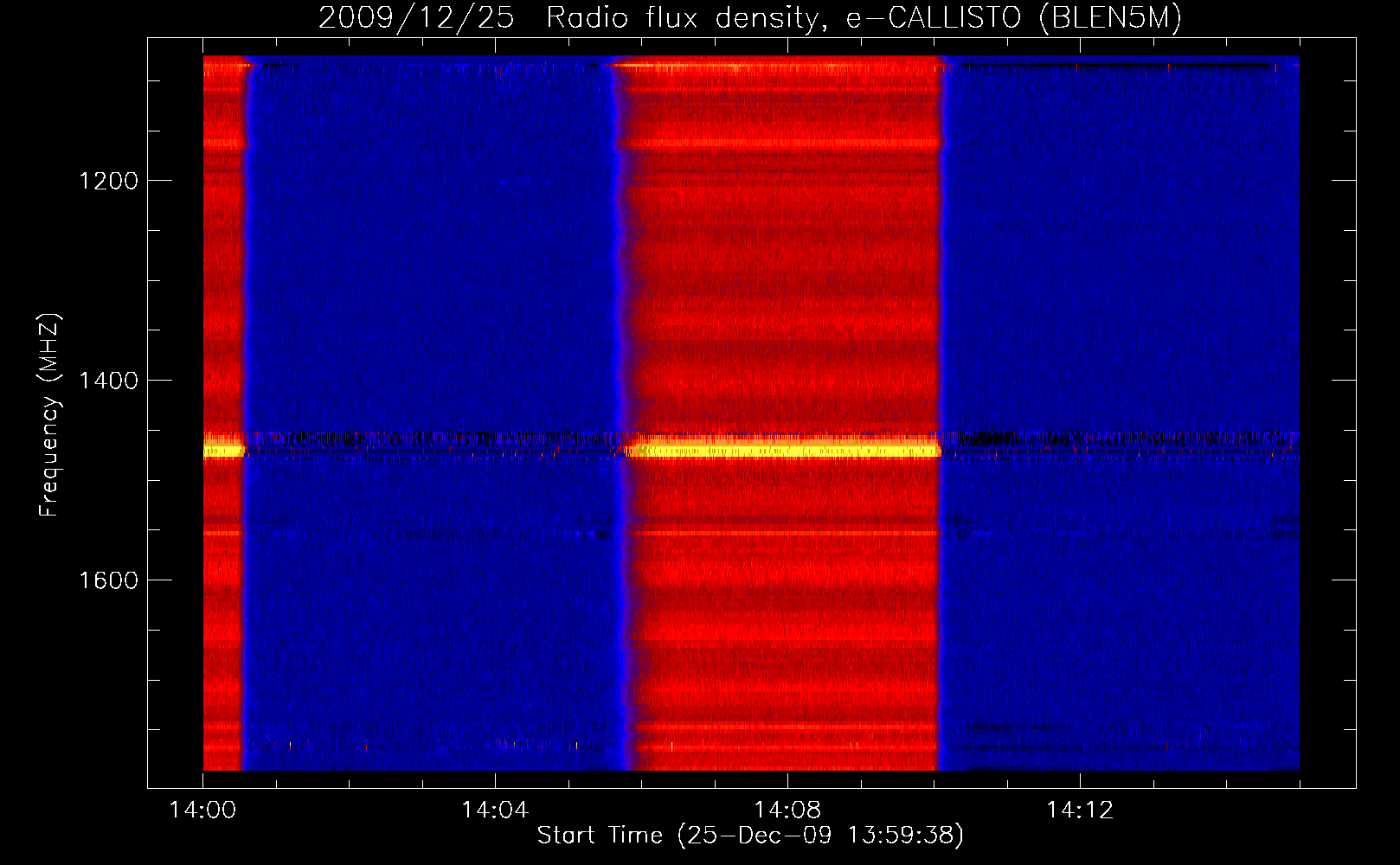Image resolution: width=1400 pixels, height=865 pixels.
Task: Click the wide red burst region around 14:08
Action: click(783, 413)
